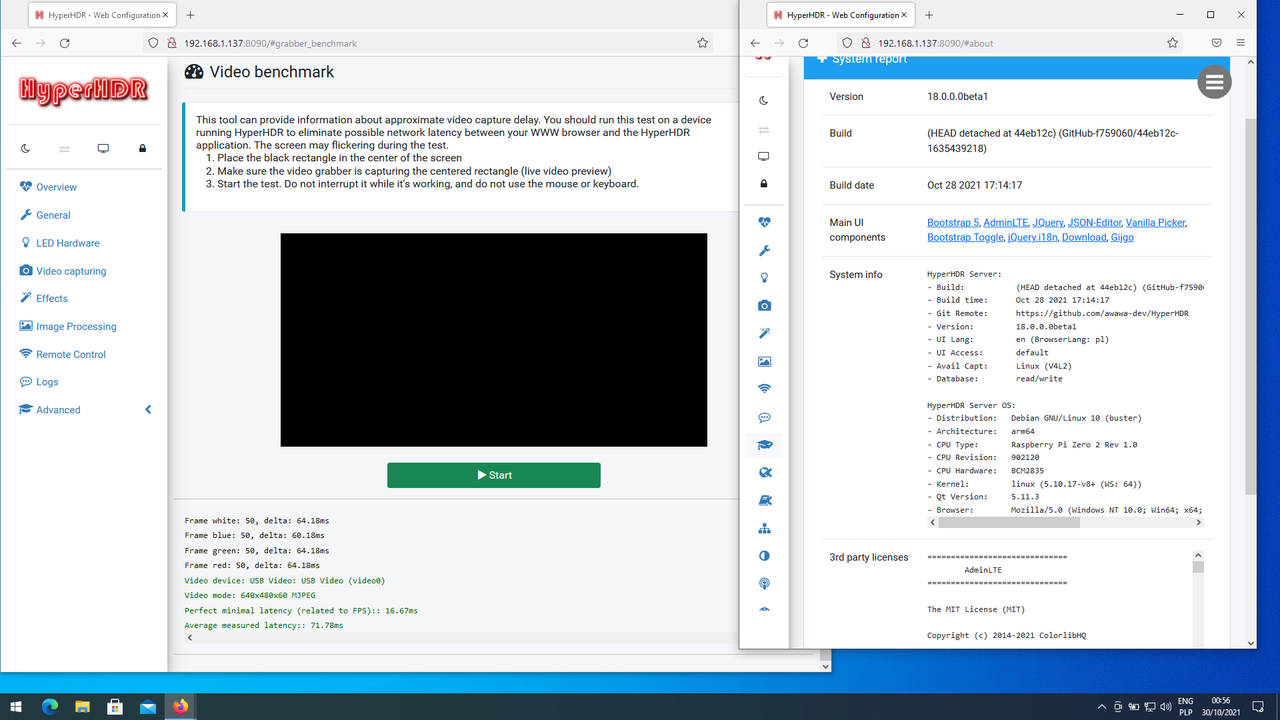The height and width of the screenshot is (720, 1280).
Task: Click the ENG PLP language indicator in taskbar
Action: coord(1186,706)
